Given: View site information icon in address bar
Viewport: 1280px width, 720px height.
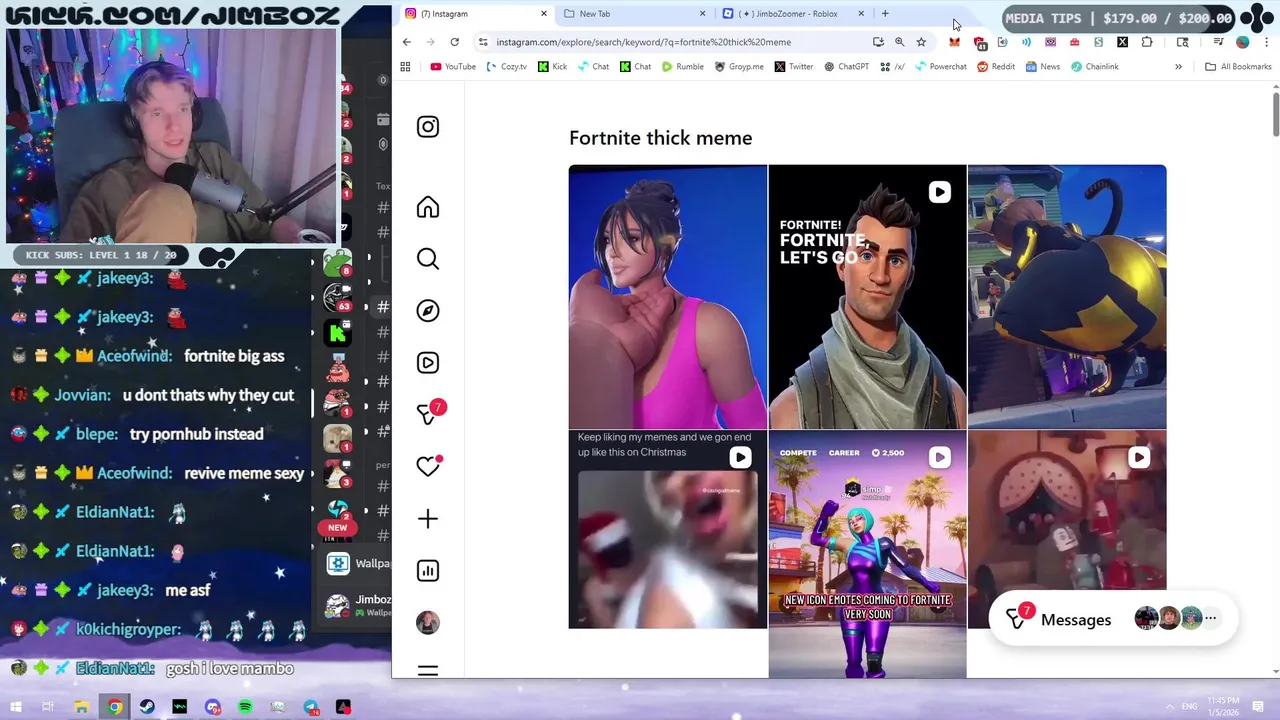Looking at the screenshot, I should [x=483, y=42].
